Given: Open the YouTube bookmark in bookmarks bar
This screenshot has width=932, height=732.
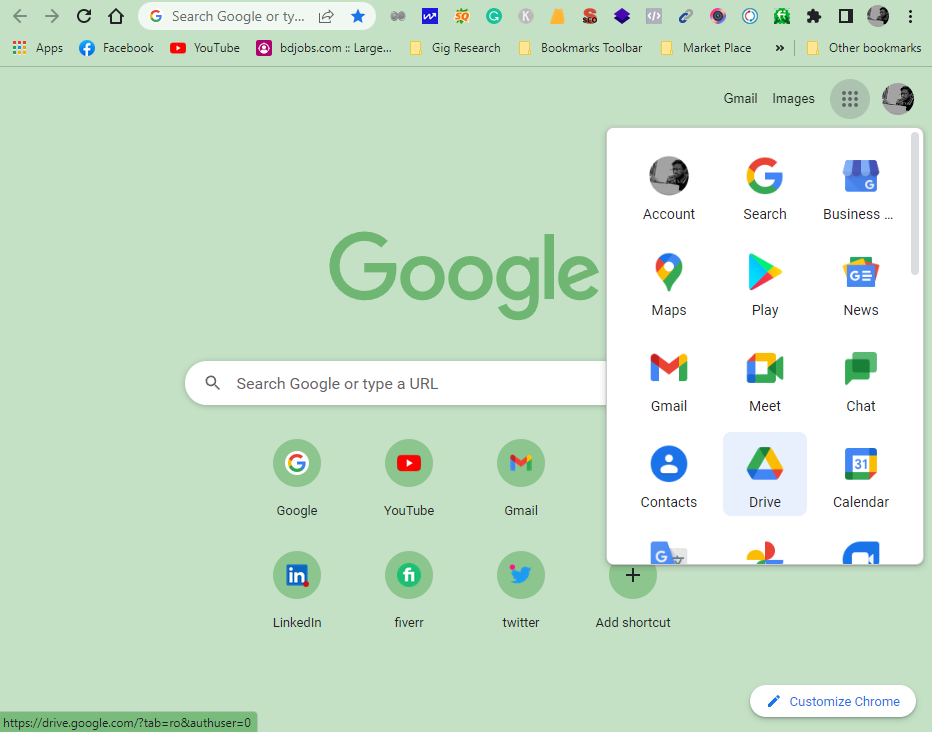Looking at the screenshot, I should tap(205, 48).
